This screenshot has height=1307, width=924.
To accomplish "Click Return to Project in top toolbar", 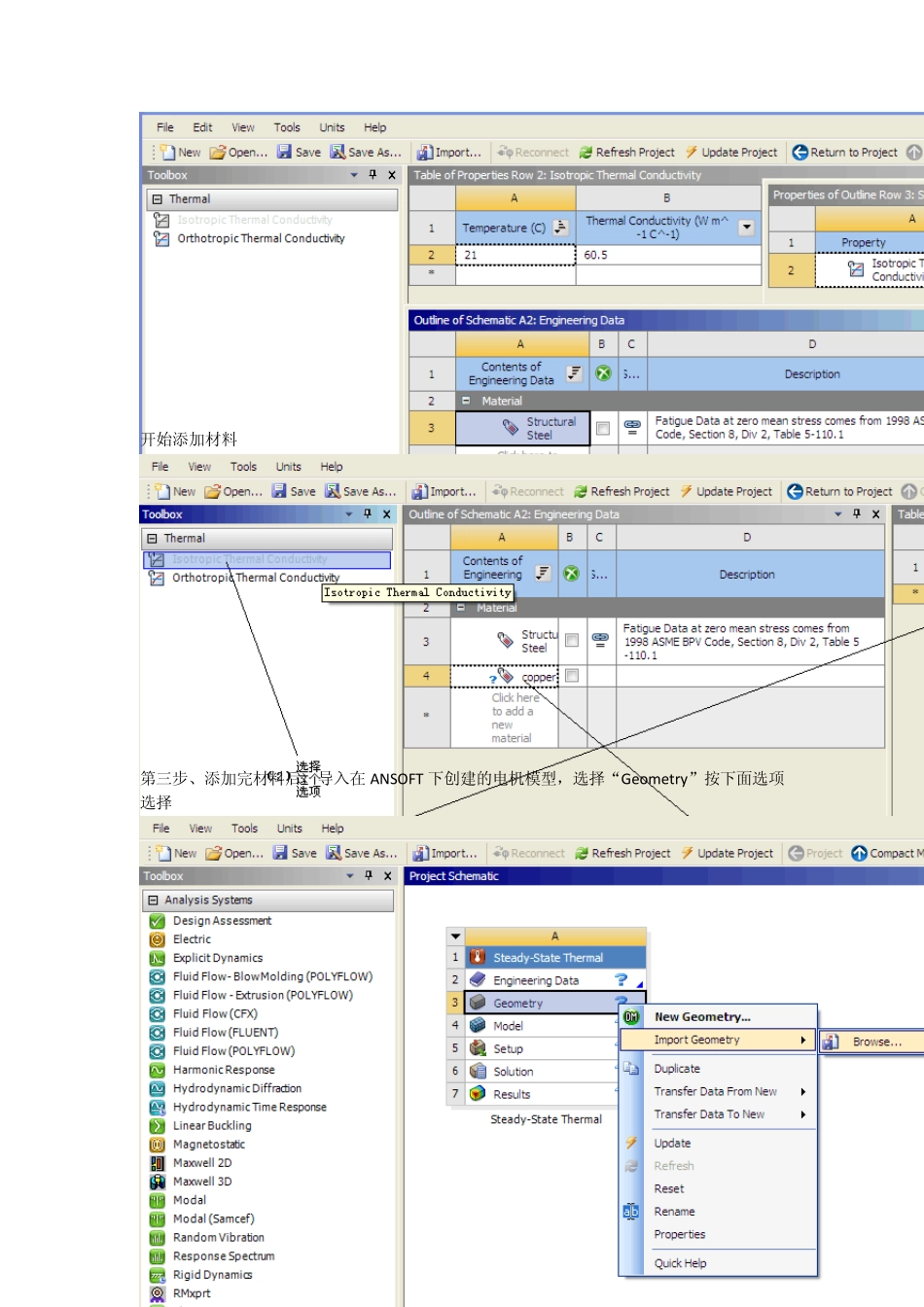I will click(x=844, y=153).
